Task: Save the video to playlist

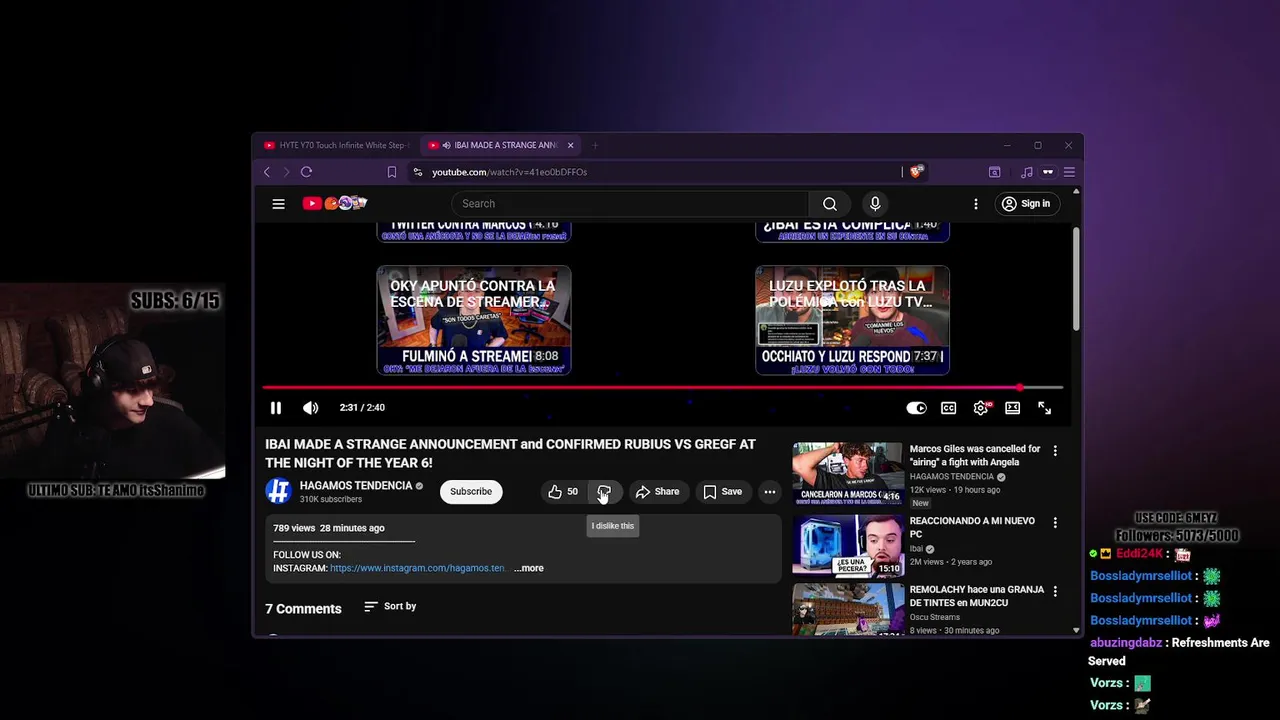Action: coord(723,492)
